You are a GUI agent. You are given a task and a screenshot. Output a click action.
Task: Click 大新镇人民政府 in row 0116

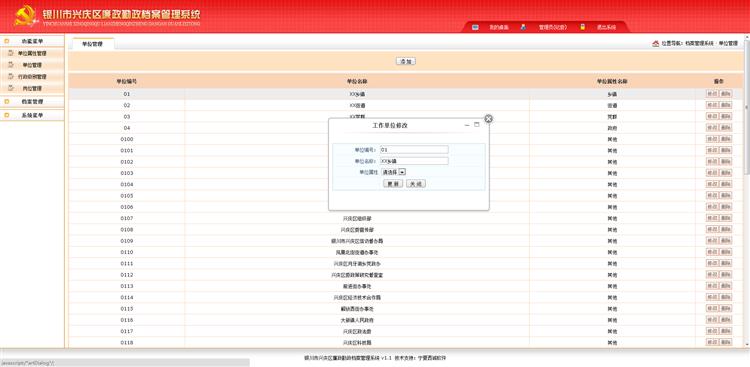point(357,320)
